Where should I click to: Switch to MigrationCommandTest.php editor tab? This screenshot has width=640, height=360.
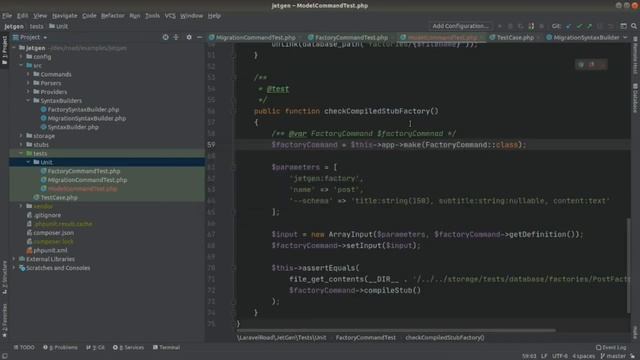256,37
